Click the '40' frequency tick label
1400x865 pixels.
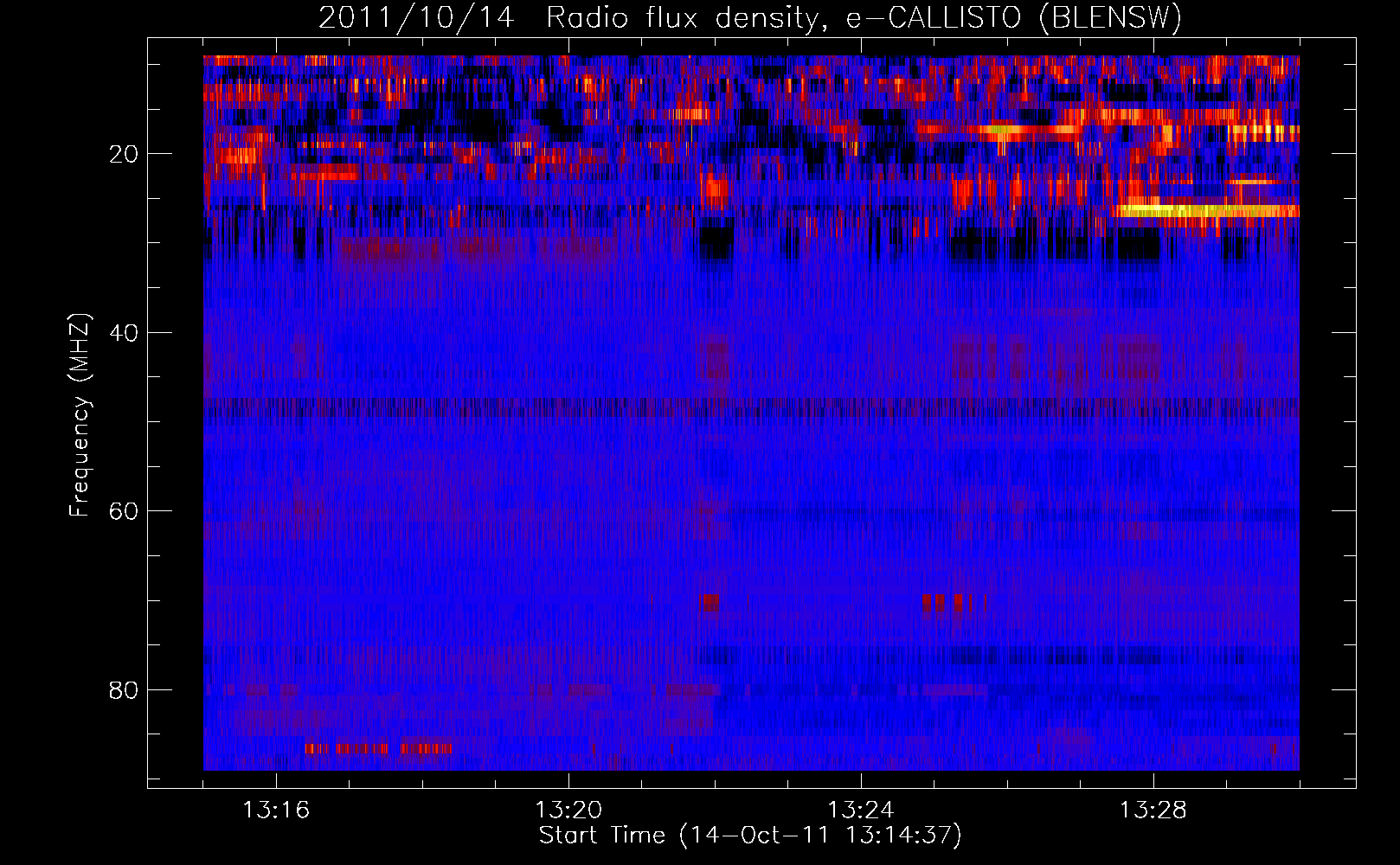(x=125, y=332)
